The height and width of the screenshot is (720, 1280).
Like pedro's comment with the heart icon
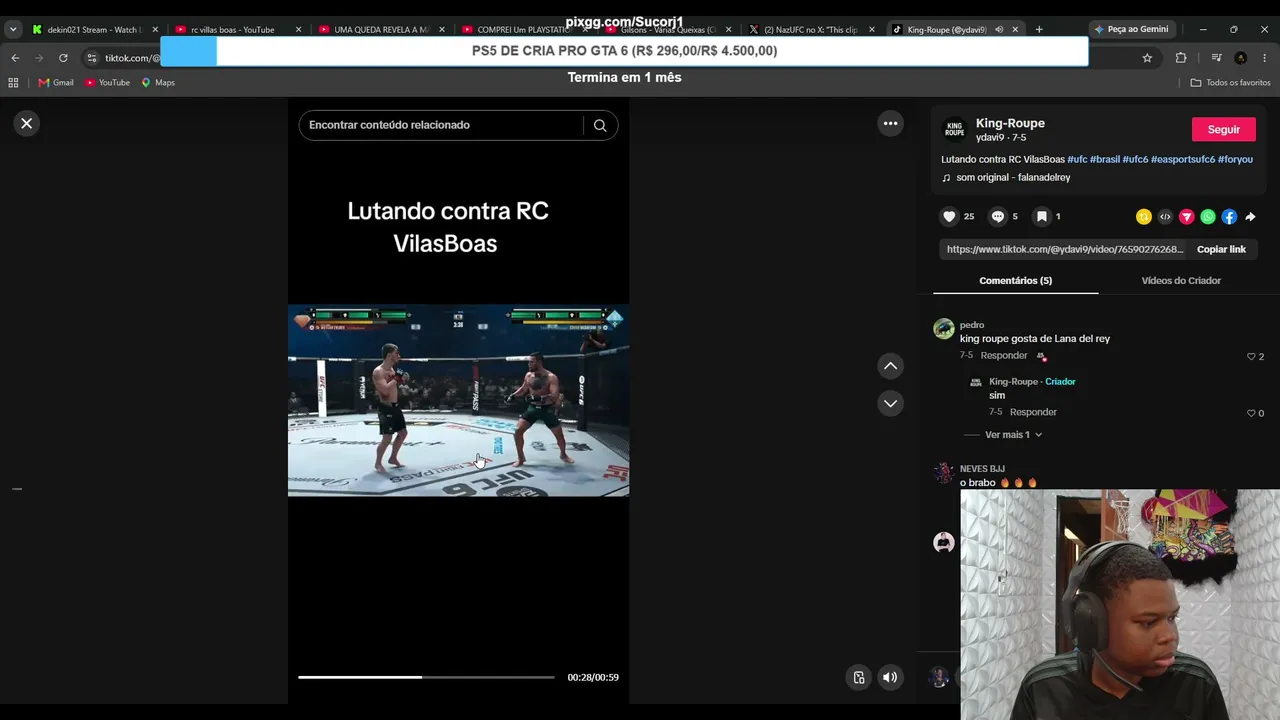coord(1251,356)
